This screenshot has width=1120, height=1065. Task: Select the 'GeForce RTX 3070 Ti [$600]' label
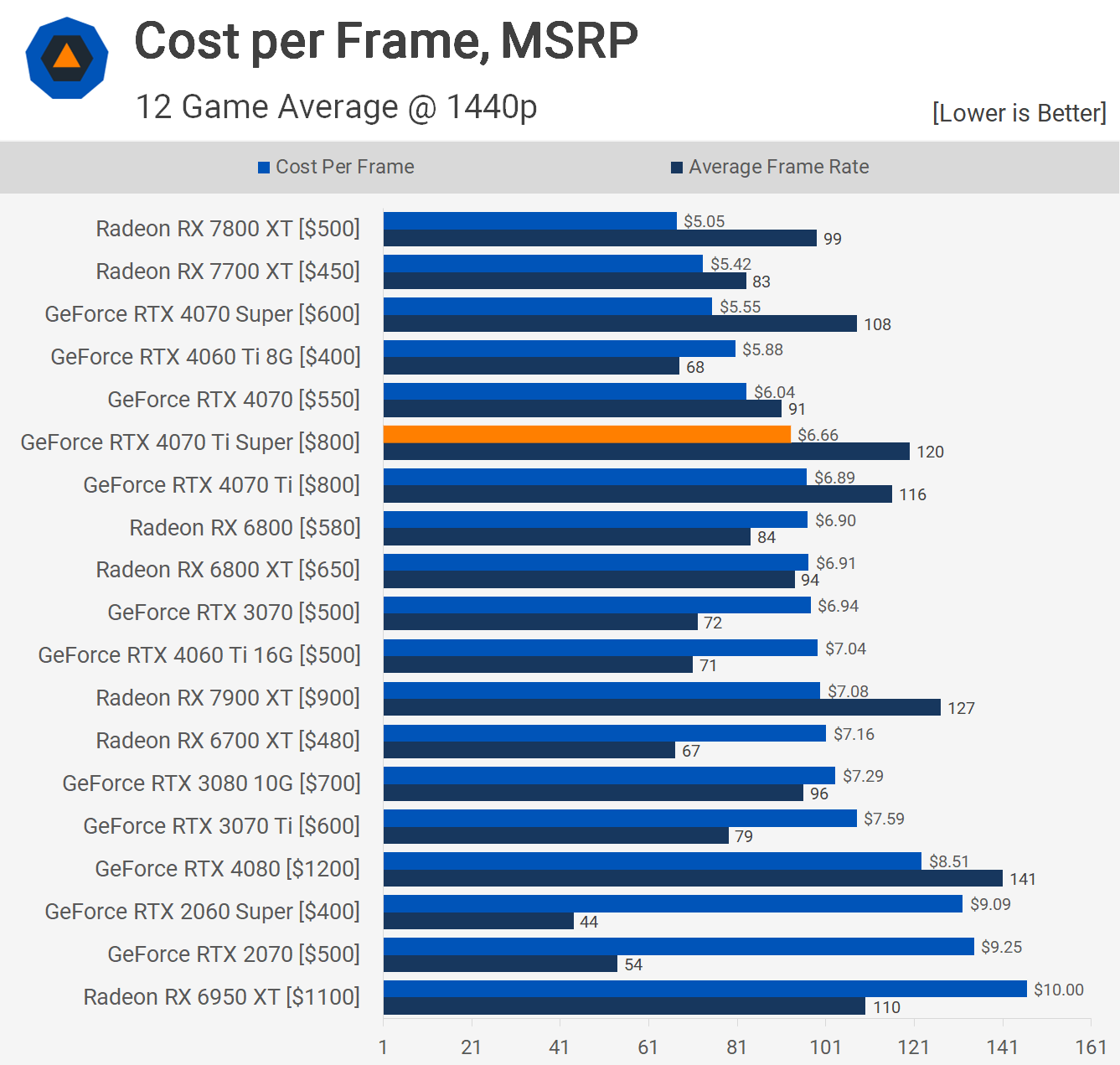[x=221, y=826]
